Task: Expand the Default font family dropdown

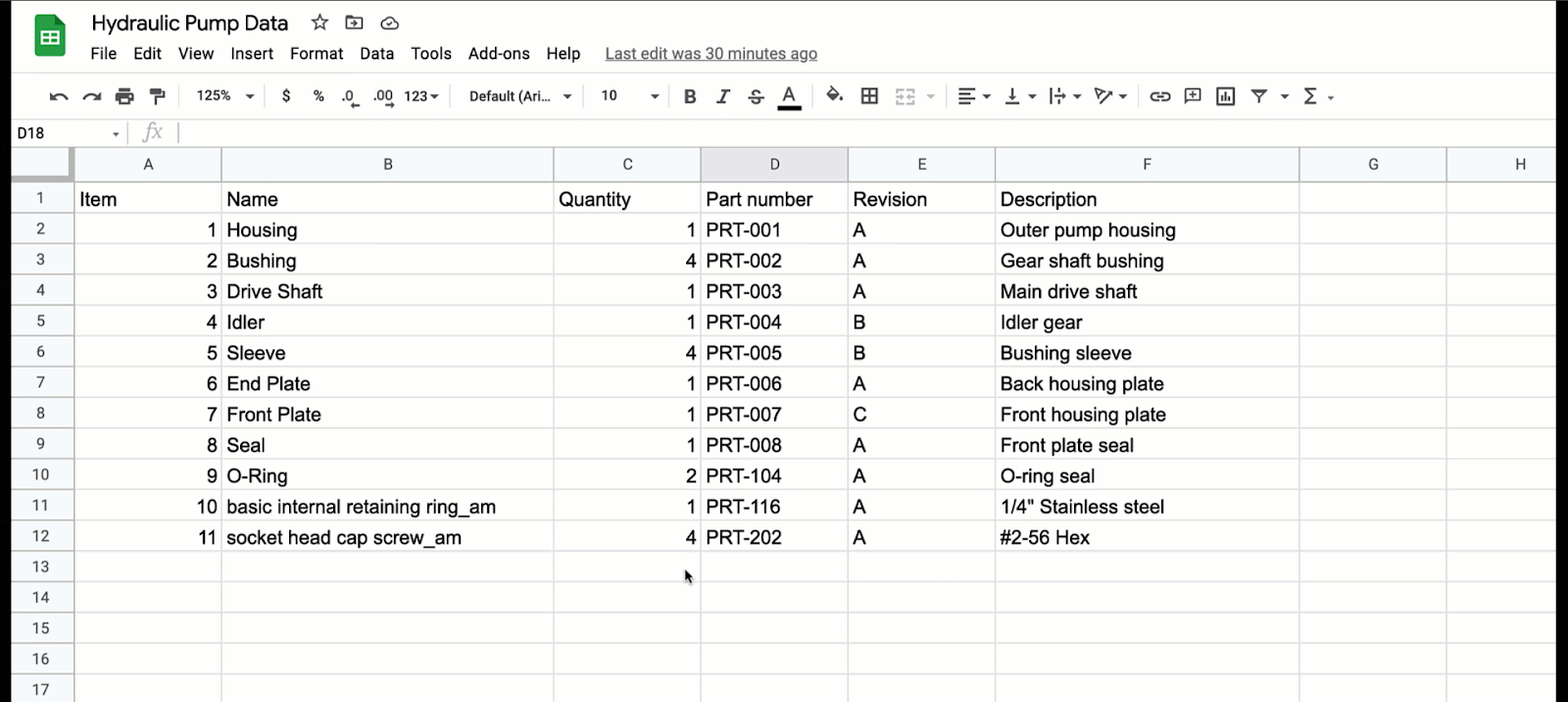Action: click(519, 96)
